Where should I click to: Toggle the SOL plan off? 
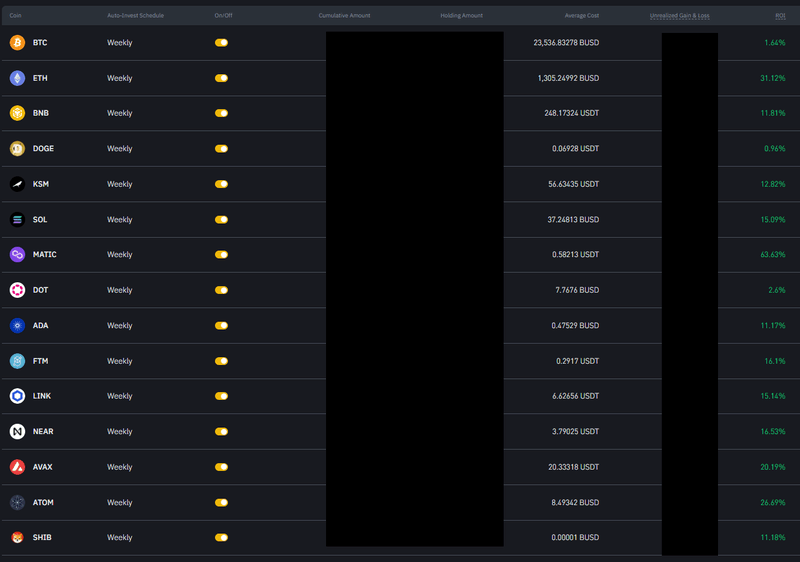(221, 219)
